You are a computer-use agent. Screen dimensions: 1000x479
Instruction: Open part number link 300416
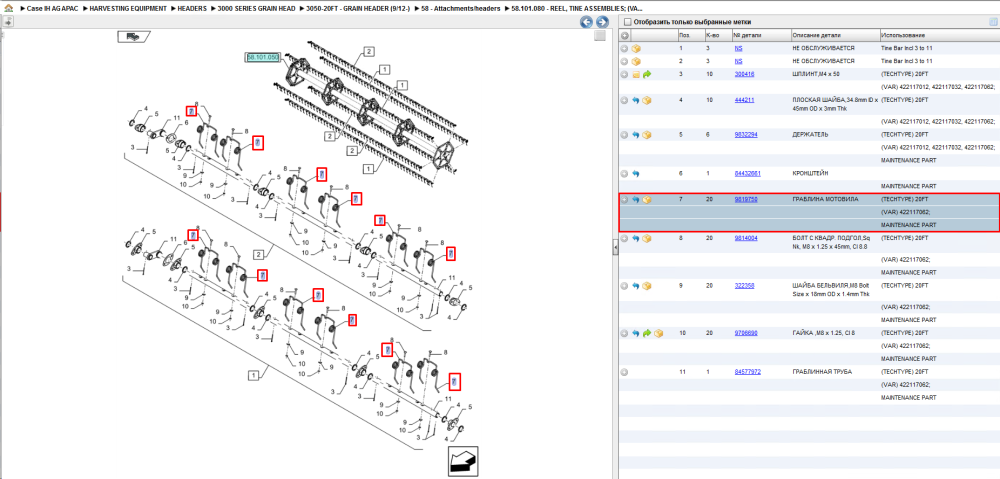click(744, 75)
